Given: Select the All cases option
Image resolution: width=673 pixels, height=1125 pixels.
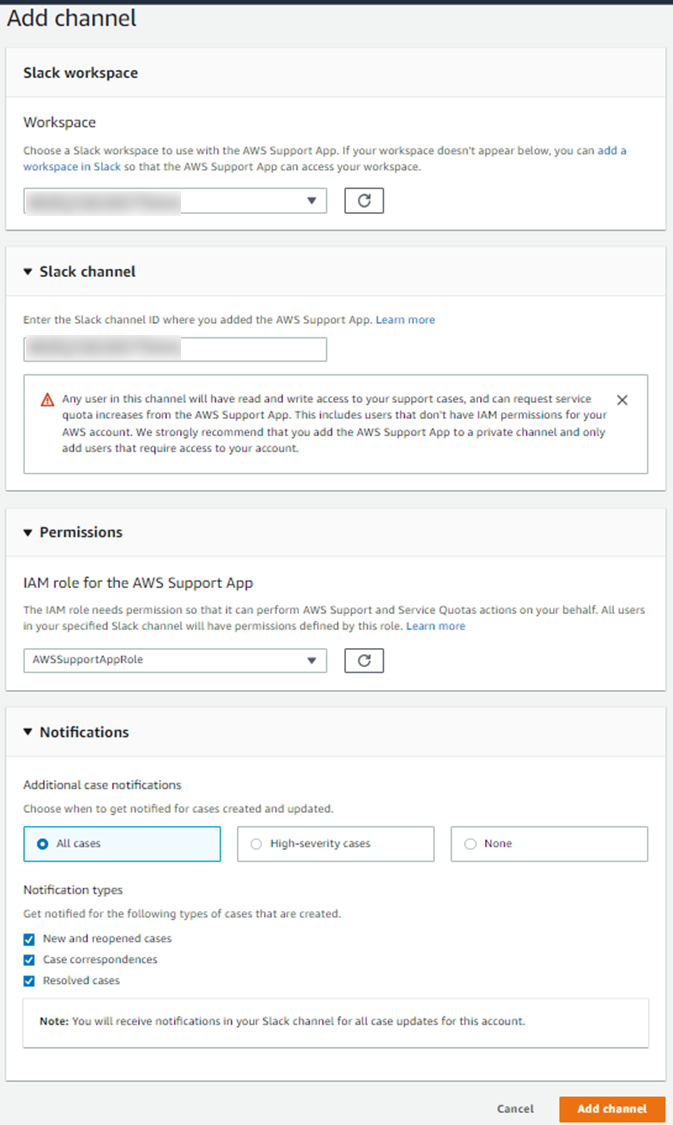Looking at the screenshot, I should pos(122,844).
